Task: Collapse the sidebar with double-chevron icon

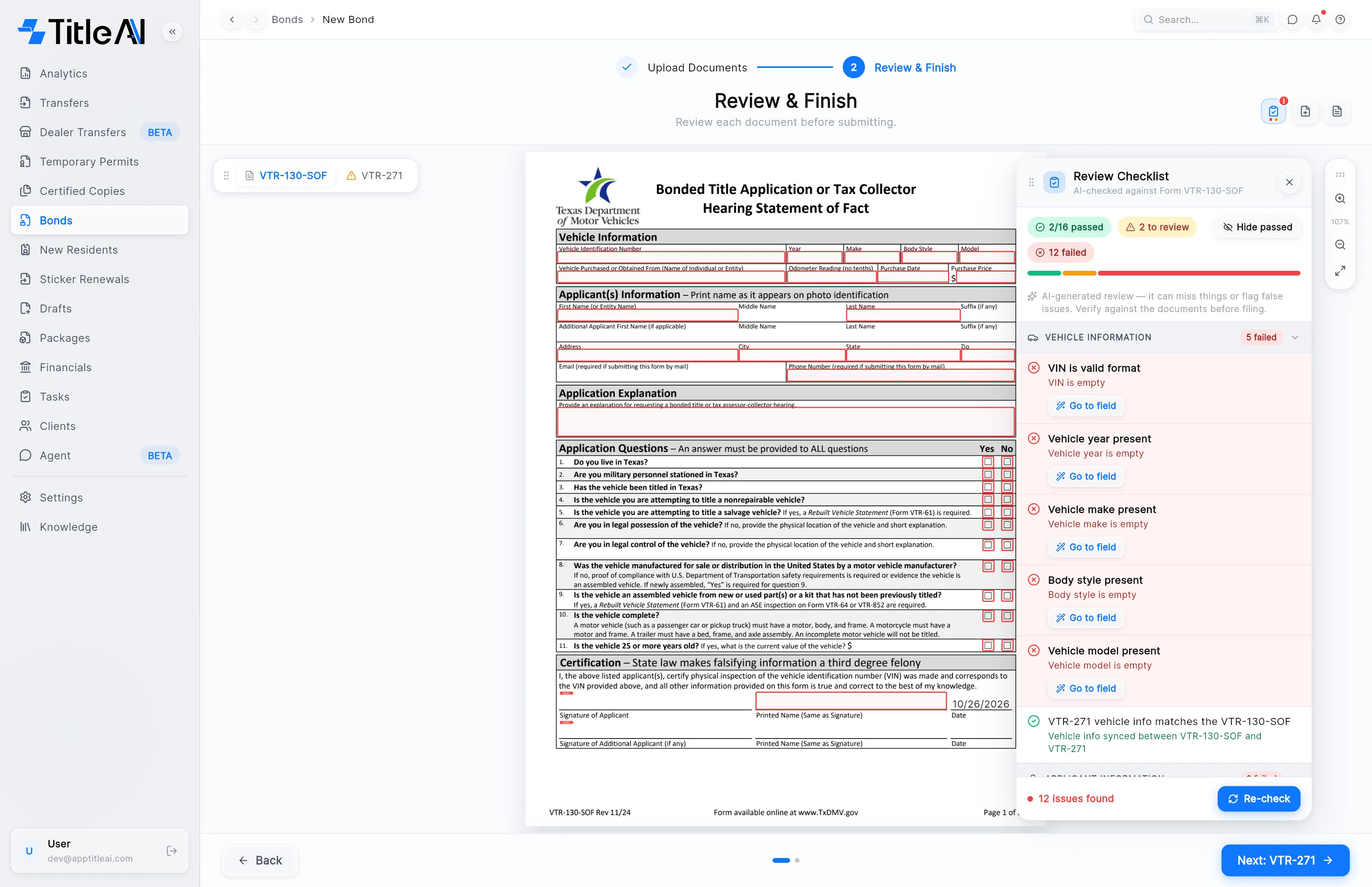Action: (x=172, y=32)
